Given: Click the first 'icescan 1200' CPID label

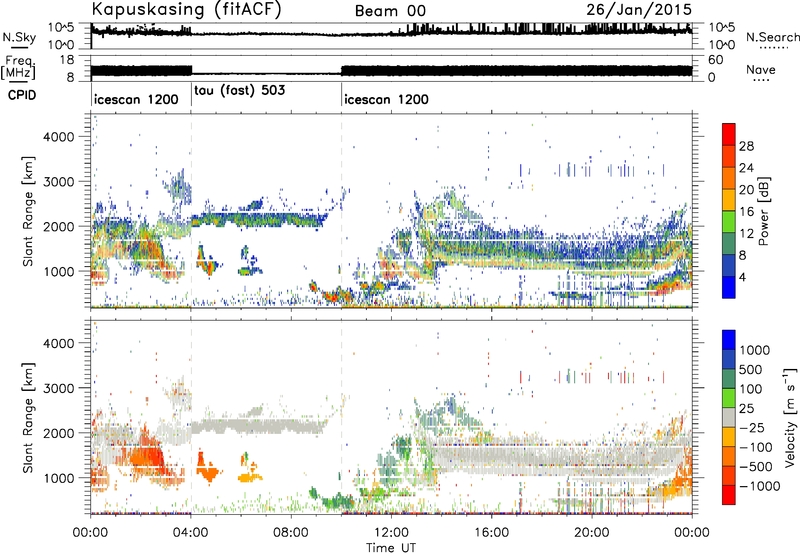Looking at the screenshot, I should (136, 99).
